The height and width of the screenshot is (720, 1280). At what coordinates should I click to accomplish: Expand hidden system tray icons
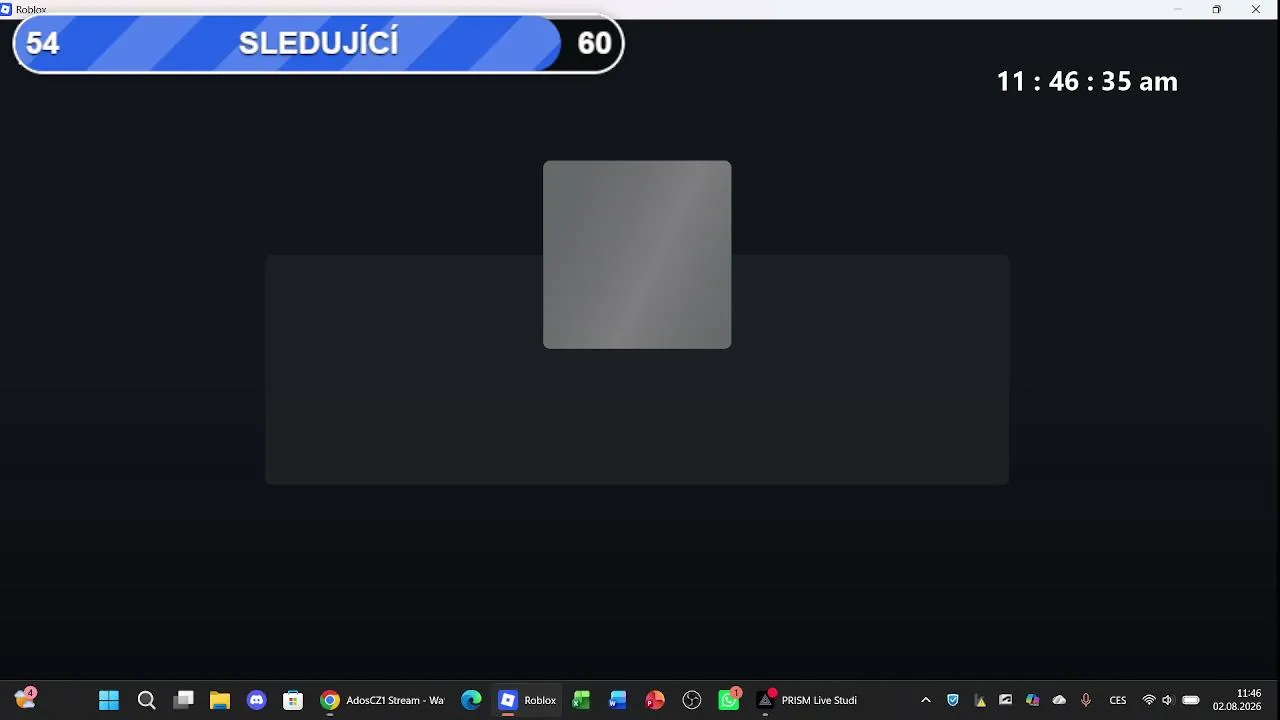[926, 700]
